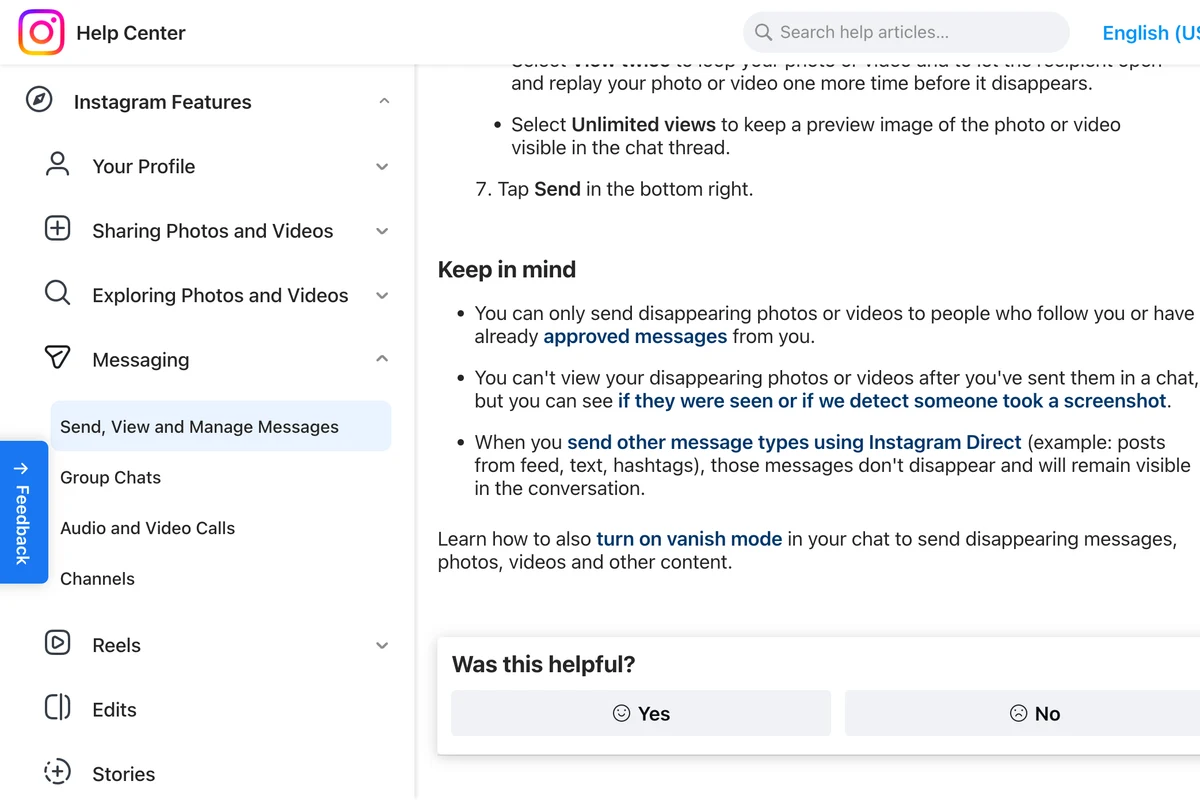The width and height of the screenshot is (1200, 800).
Task: Open Audio and Video Calls topic
Action: 147,528
